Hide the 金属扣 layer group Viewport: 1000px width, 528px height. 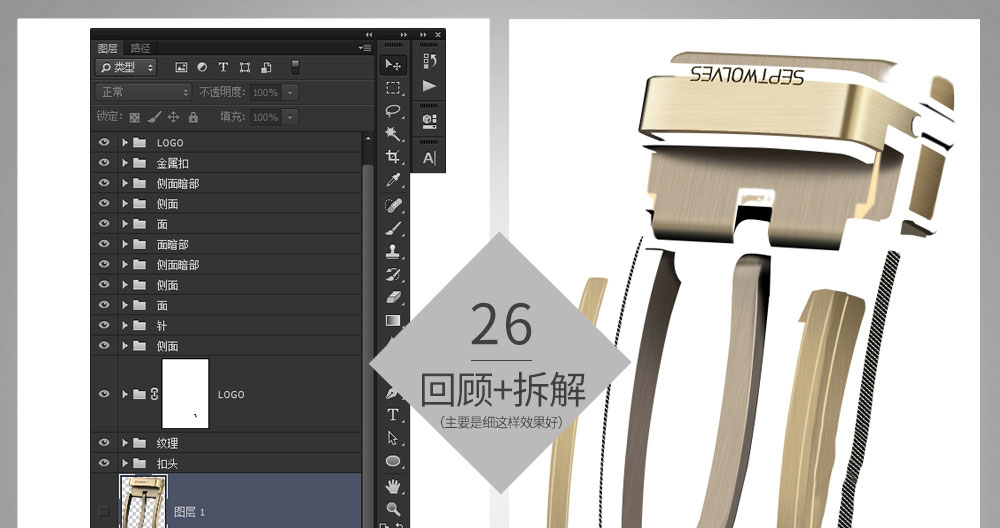coord(103,163)
